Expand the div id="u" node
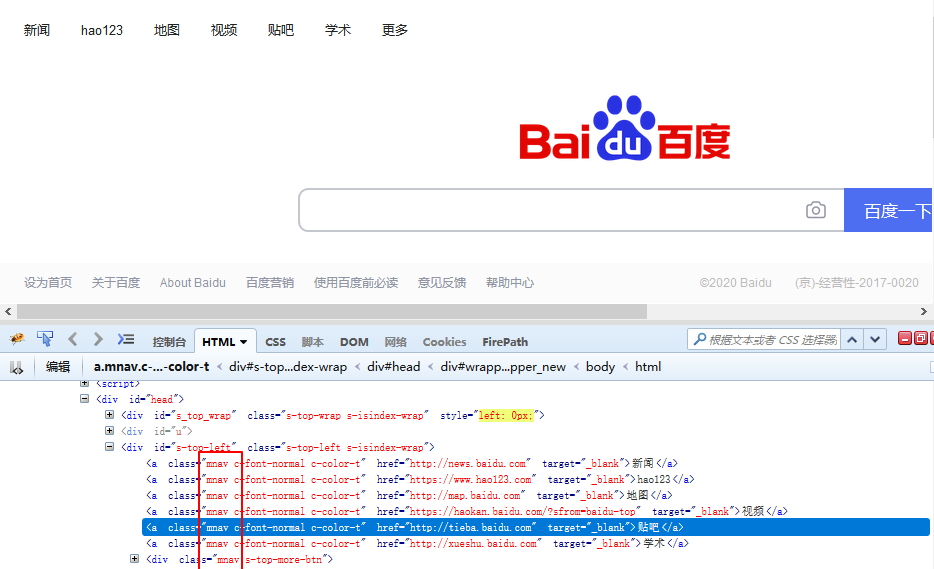This screenshot has width=934, height=569. coord(110,431)
